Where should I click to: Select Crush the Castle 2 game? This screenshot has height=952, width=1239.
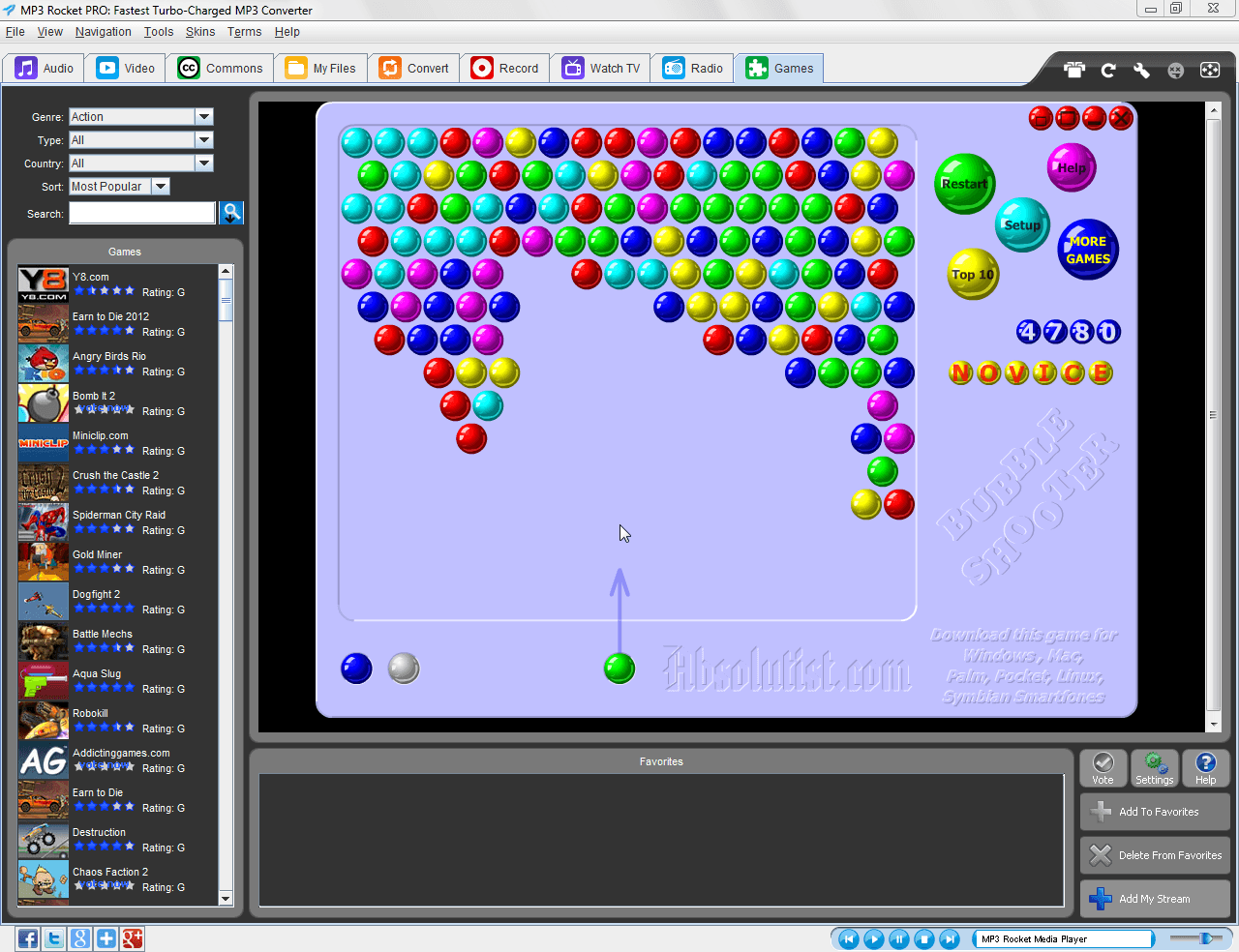[x=118, y=483]
